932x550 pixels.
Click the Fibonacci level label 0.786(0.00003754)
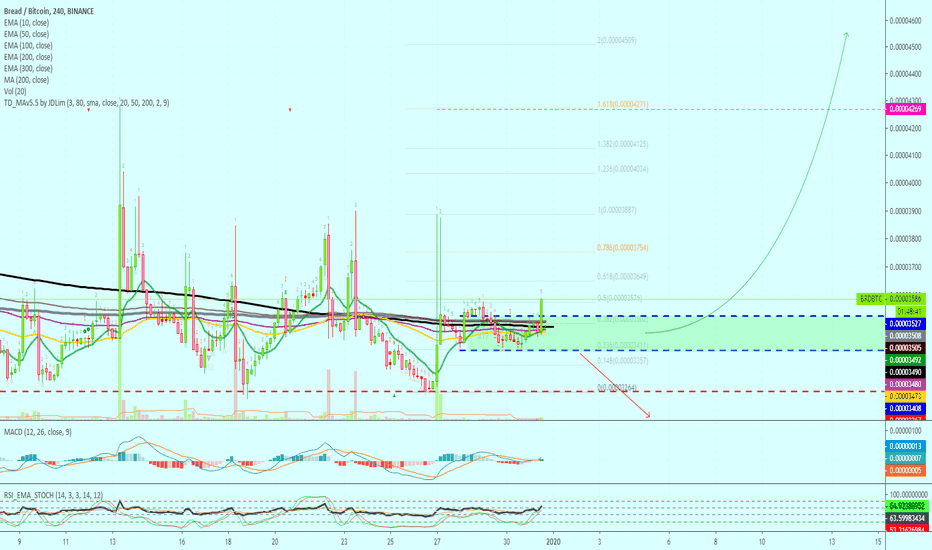(623, 247)
